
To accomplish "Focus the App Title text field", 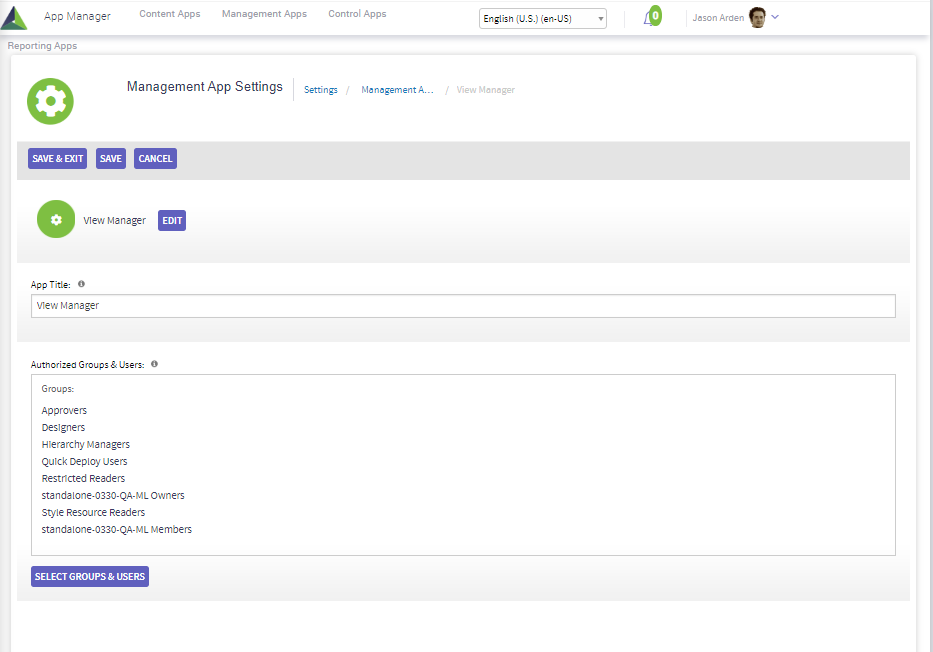I will 463,306.
